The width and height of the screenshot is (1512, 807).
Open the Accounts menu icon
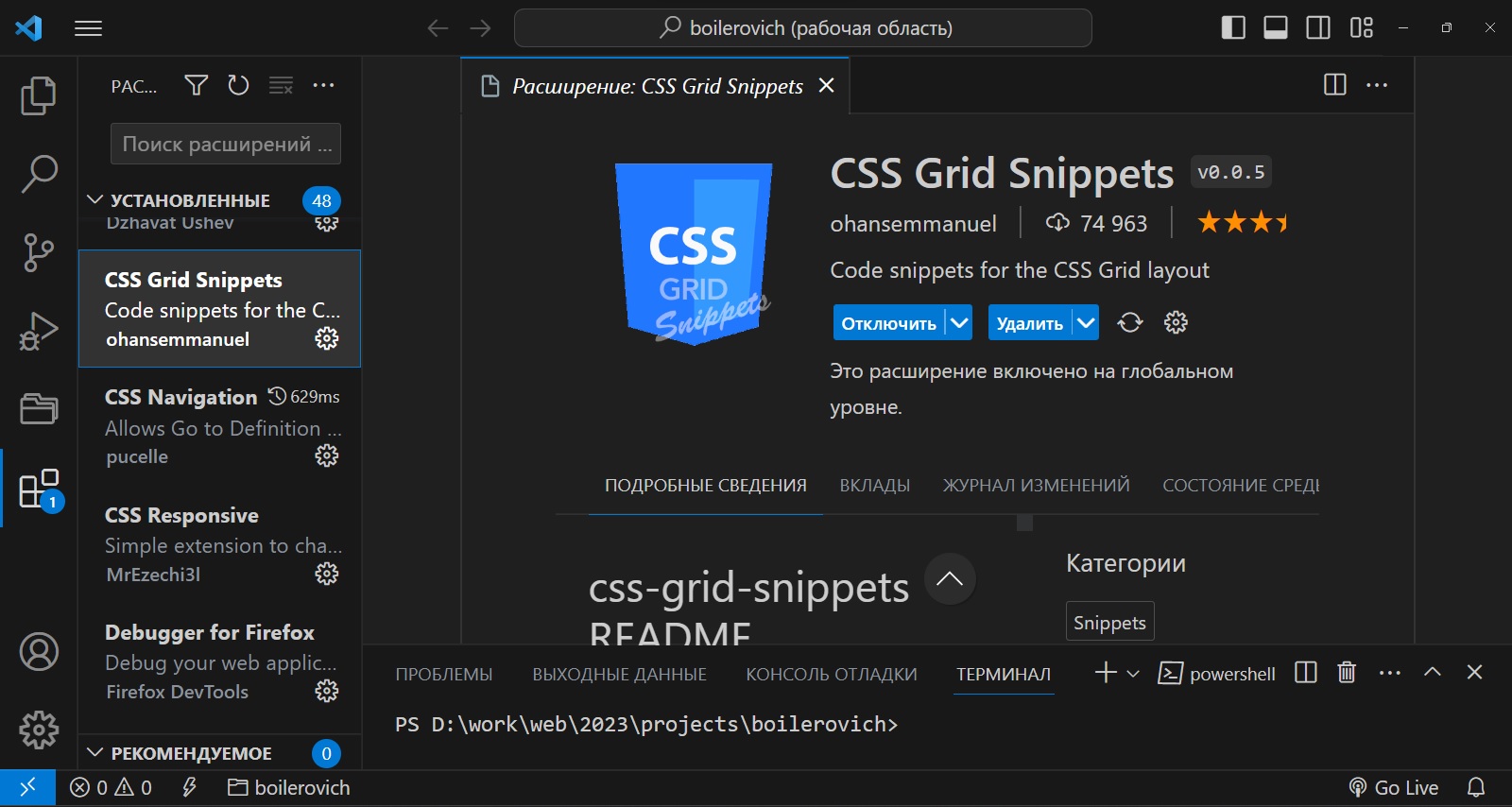tap(39, 652)
